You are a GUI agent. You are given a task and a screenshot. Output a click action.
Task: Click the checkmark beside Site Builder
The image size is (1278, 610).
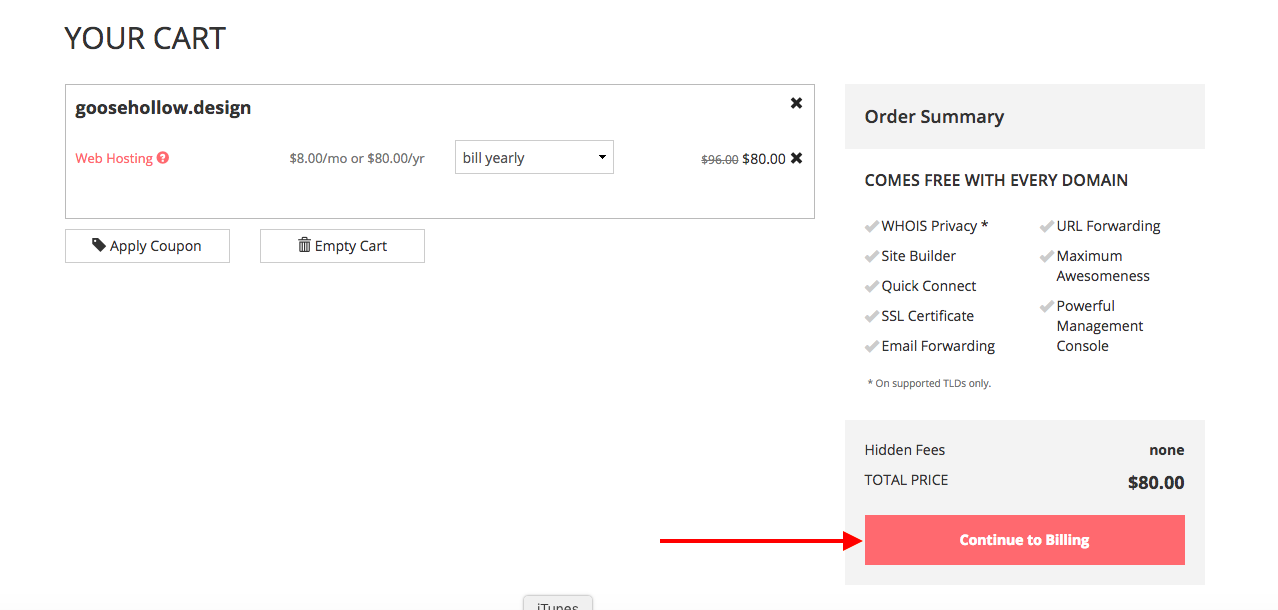point(872,257)
